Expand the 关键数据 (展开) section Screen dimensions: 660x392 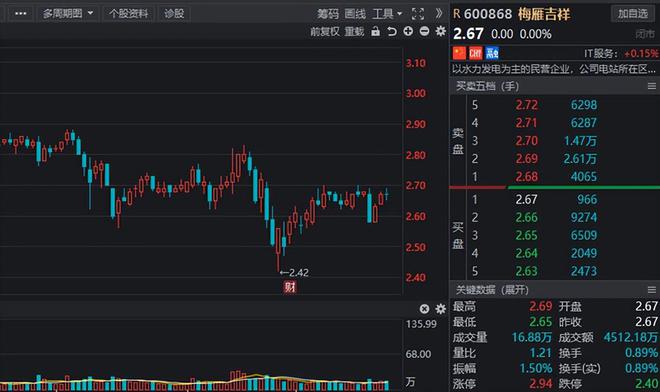[492, 290]
